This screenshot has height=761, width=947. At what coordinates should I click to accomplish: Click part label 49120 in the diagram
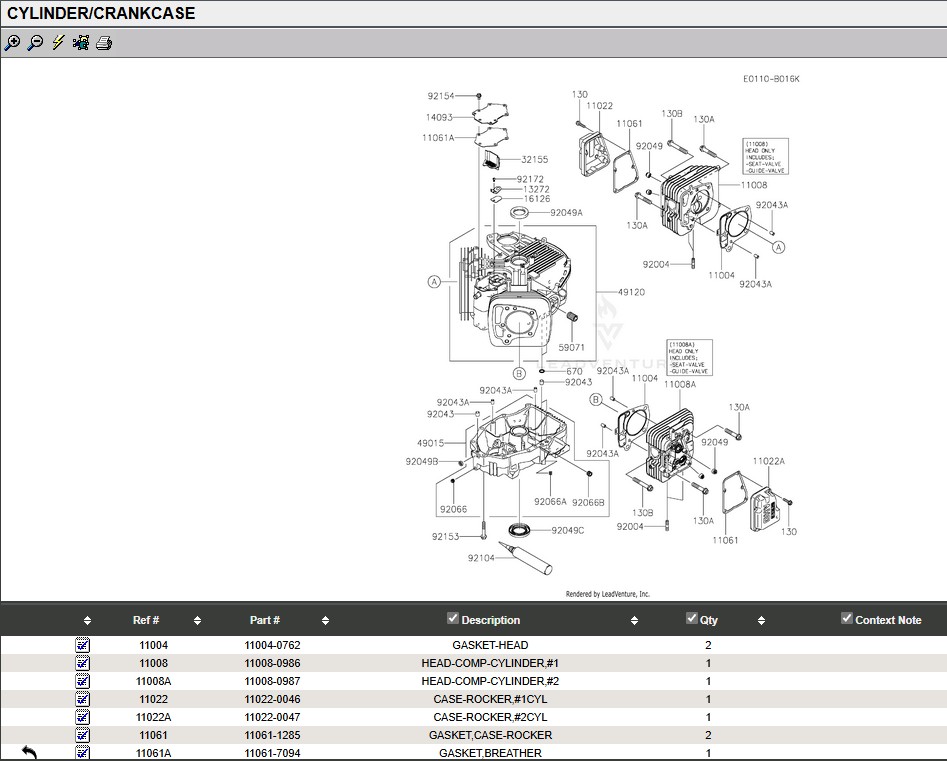pos(631,293)
